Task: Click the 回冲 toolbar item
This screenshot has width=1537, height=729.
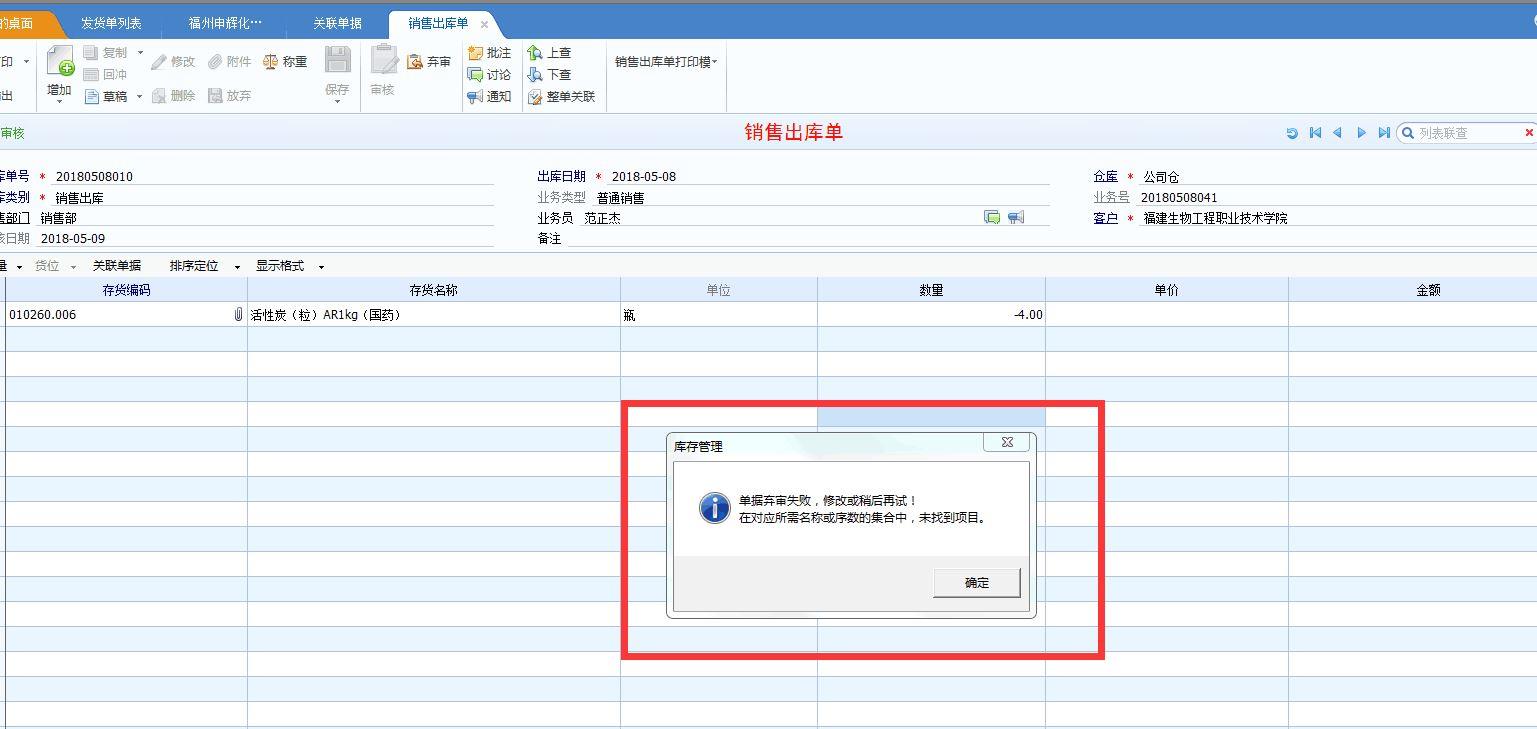Action: [x=106, y=74]
